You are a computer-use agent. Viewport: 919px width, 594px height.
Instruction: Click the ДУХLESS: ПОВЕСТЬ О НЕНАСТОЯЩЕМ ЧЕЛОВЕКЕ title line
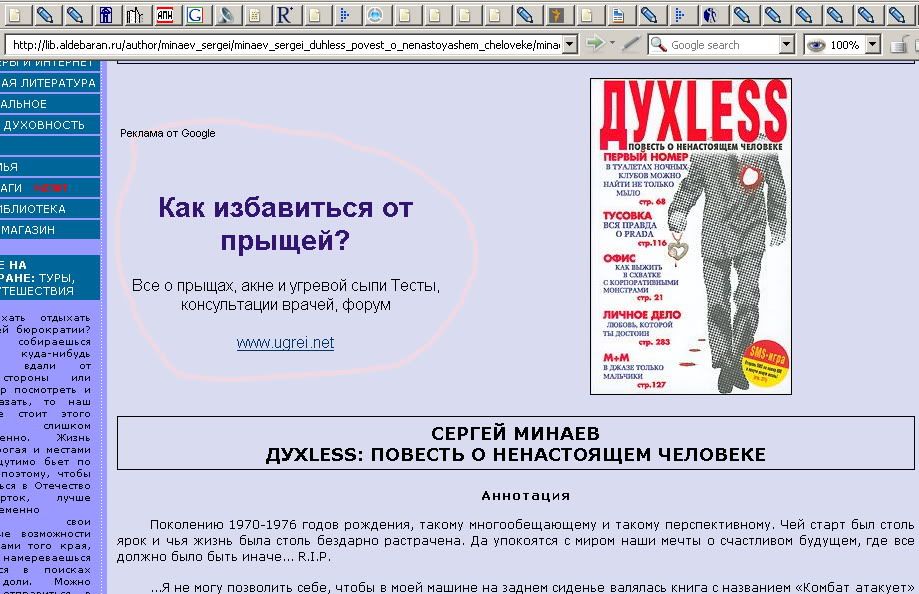tap(515, 454)
